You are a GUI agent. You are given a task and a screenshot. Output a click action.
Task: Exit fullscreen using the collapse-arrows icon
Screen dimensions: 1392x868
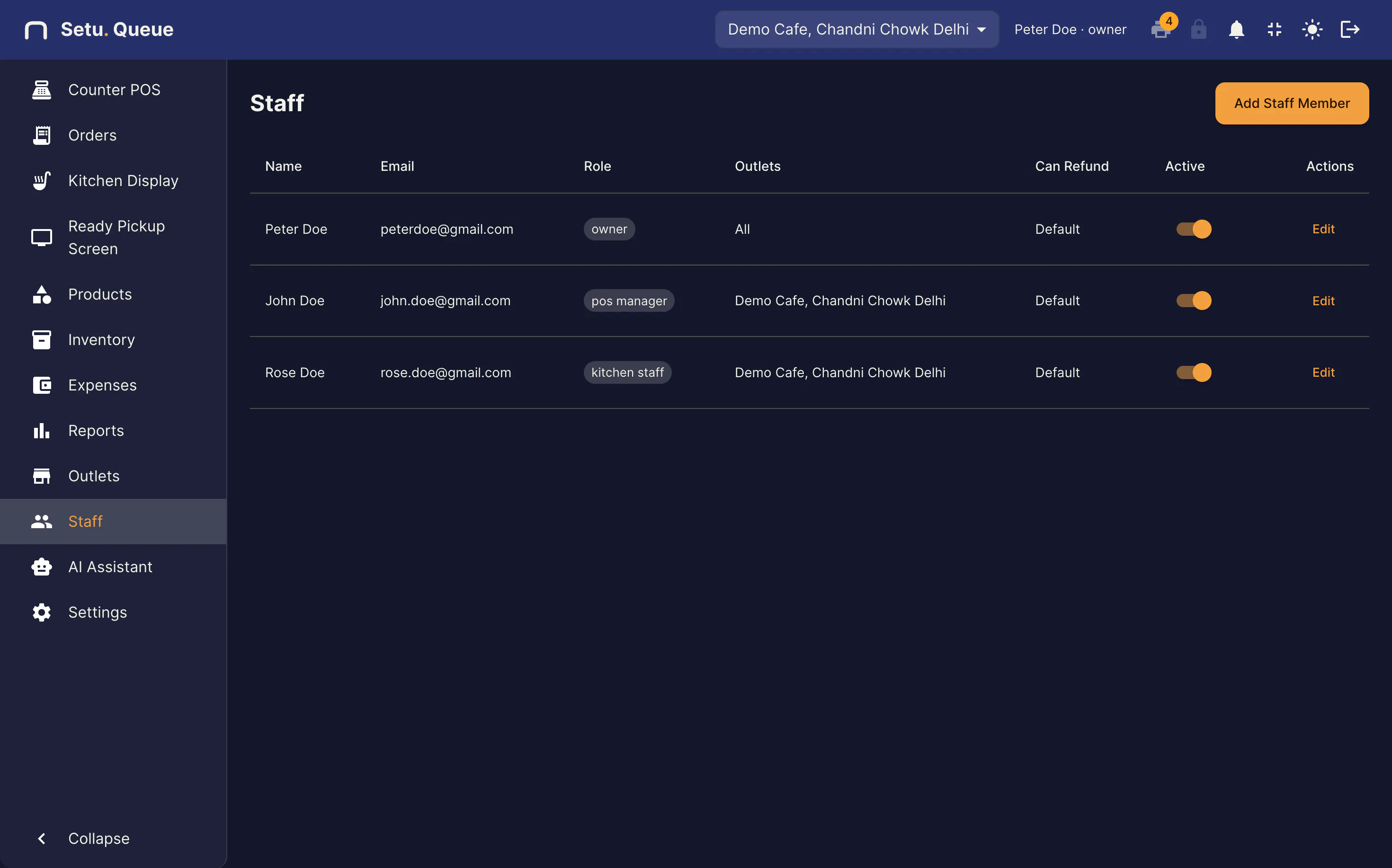tap(1274, 29)
